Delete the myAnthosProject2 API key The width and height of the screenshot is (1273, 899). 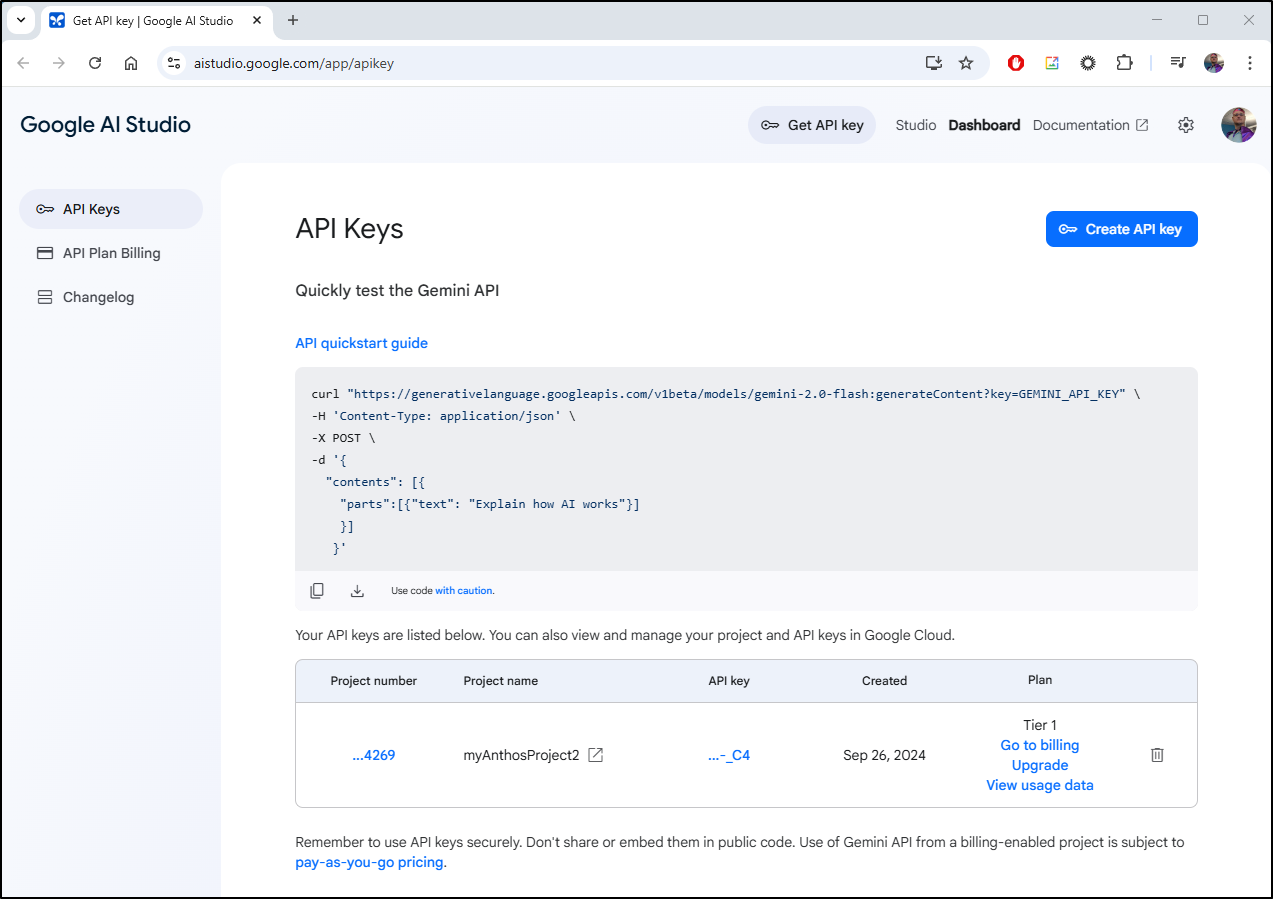1157,755
